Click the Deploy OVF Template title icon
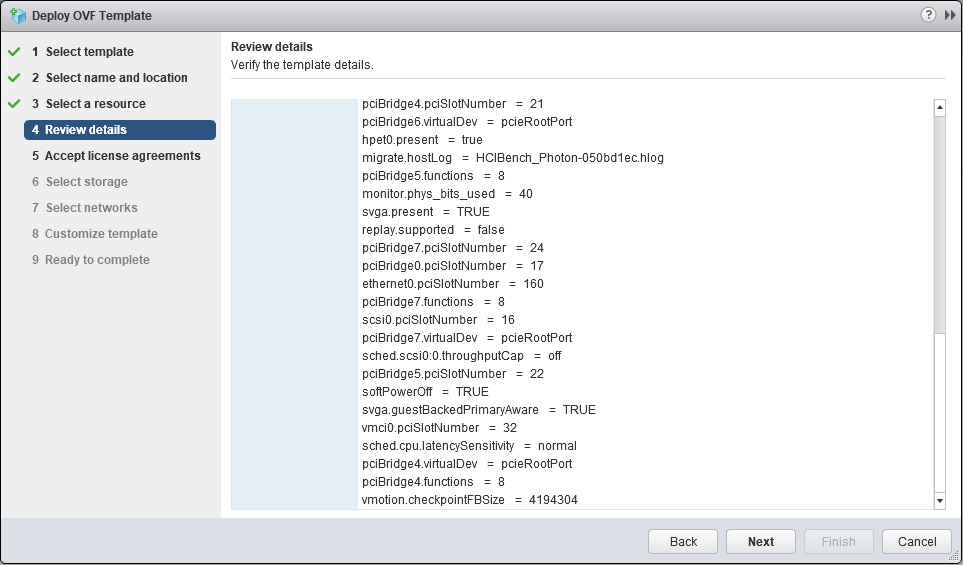 tap(18, 15)
